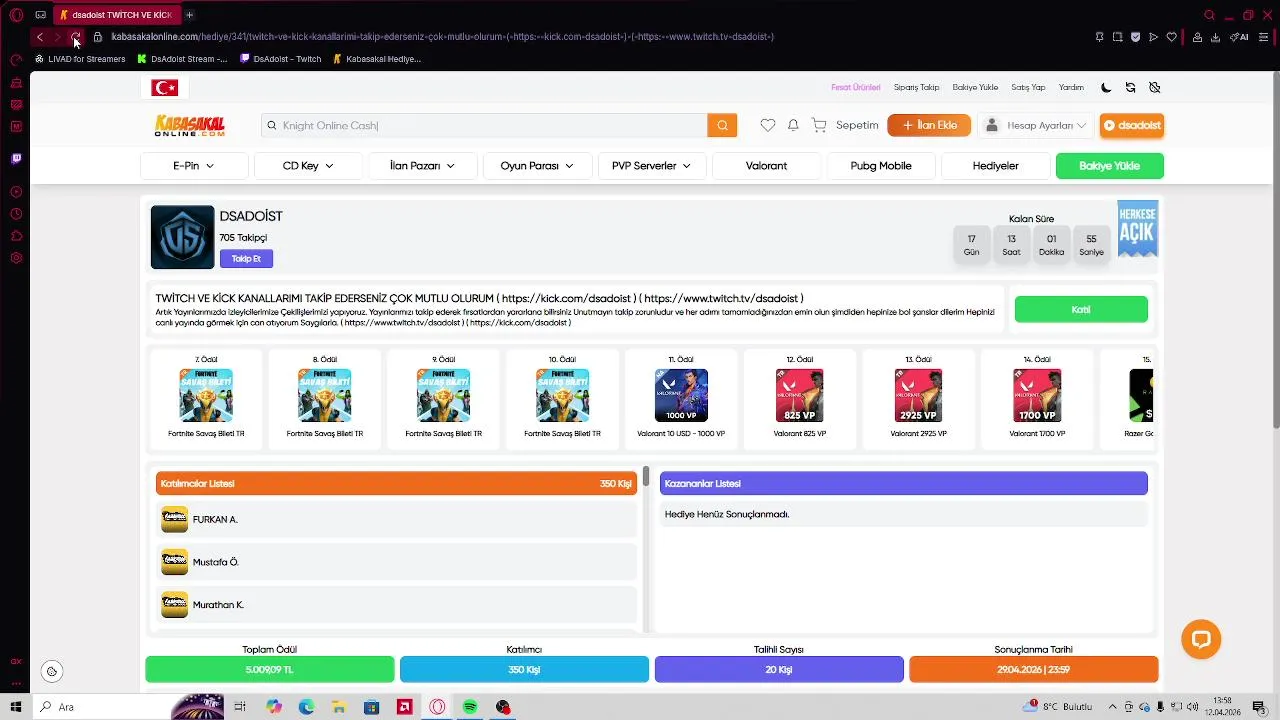This screenshot has height=720, width=1280.
Task: Open the Opera menu logo icon
Action: click(x=16, y=15)
